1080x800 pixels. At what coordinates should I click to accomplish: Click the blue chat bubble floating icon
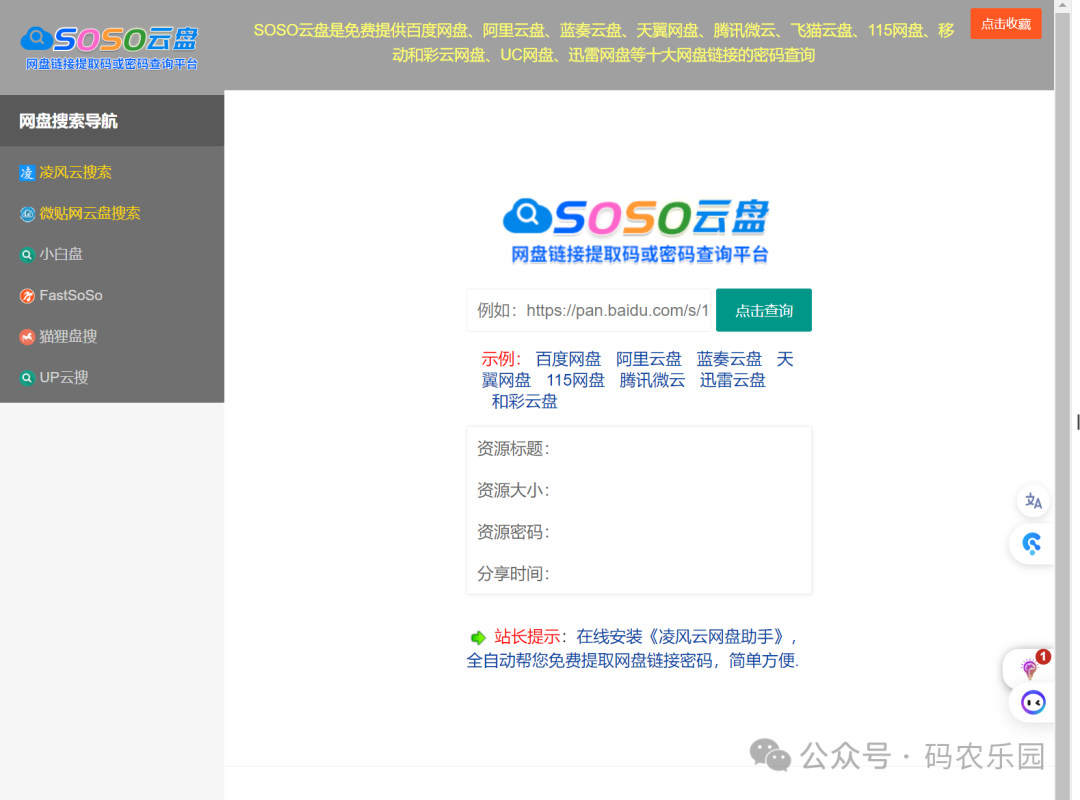click(1032, 543)
